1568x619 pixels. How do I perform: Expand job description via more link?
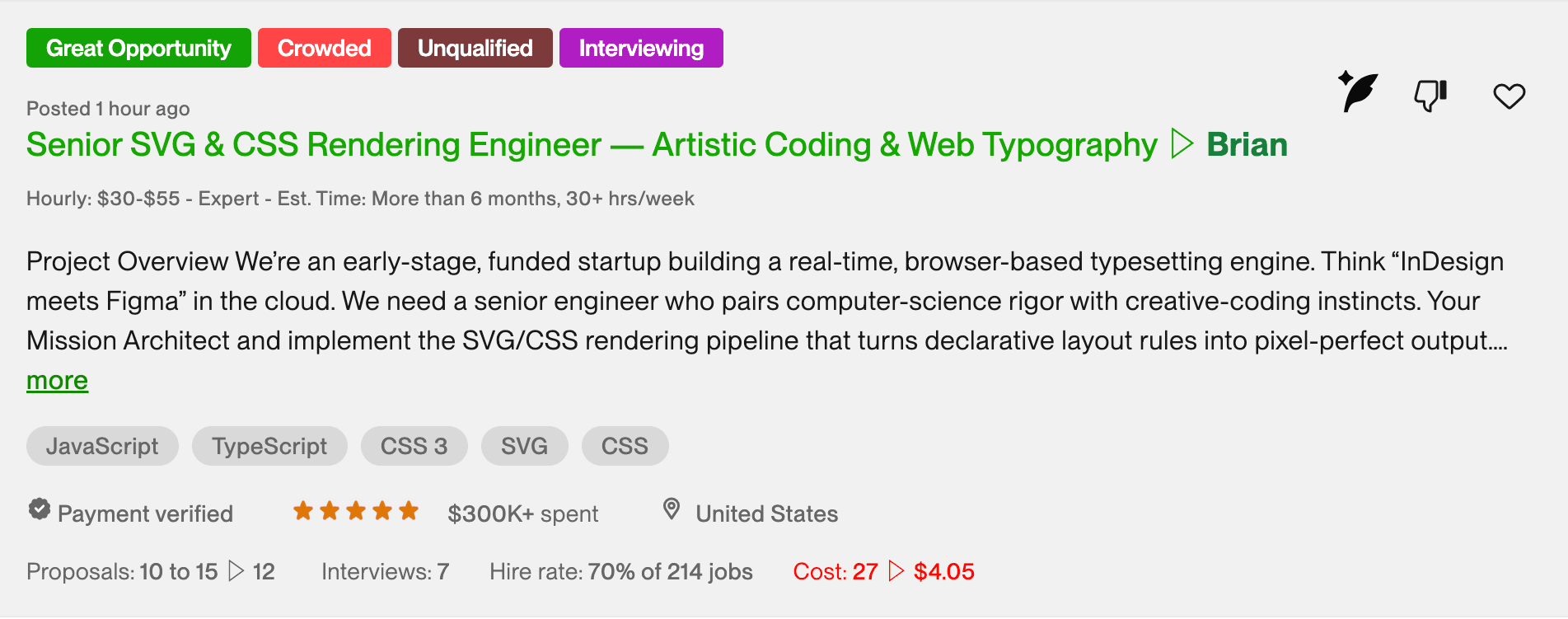(57, 381)
